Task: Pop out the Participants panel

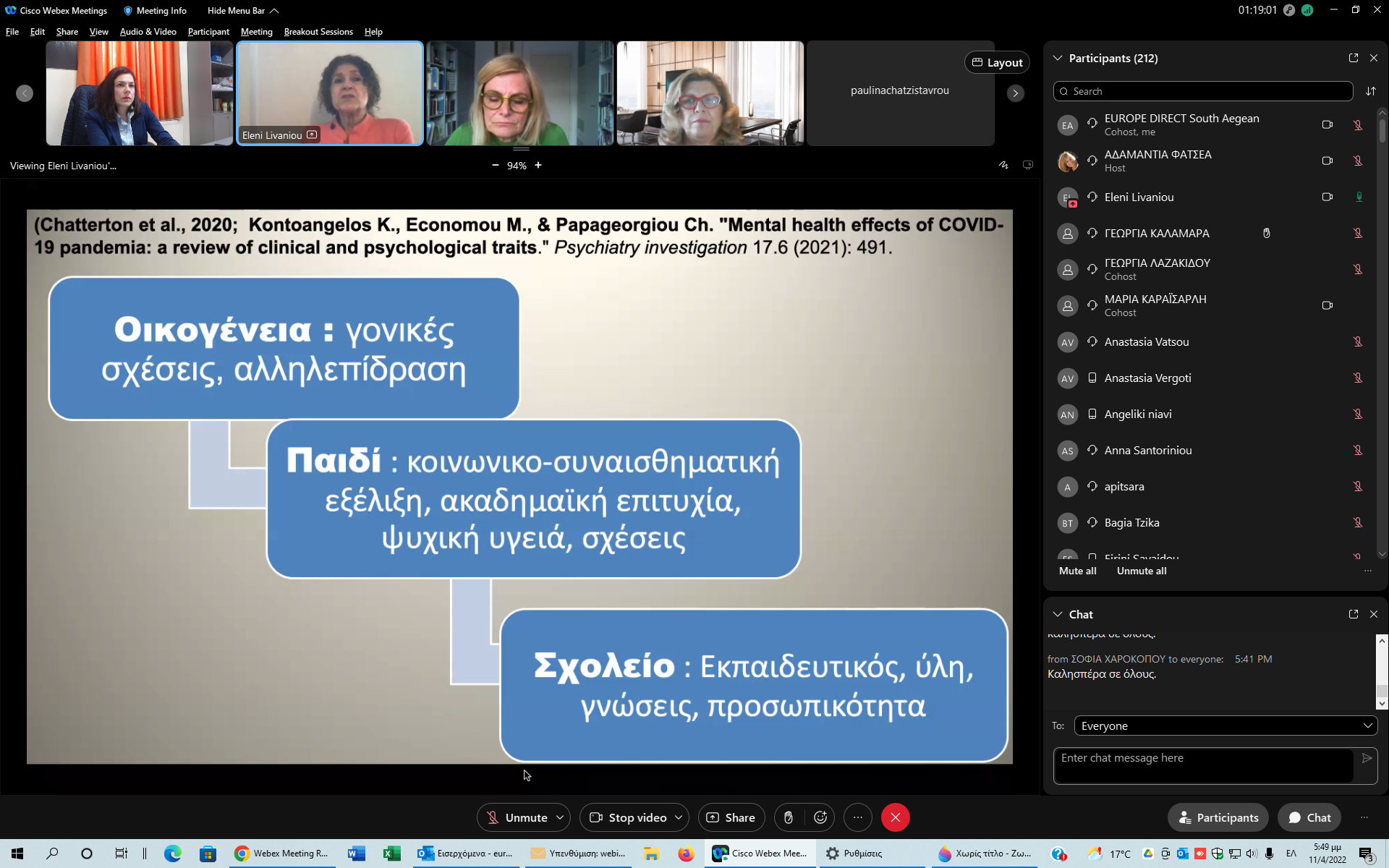Action: pyautogui.click(x=1354, y=58)
